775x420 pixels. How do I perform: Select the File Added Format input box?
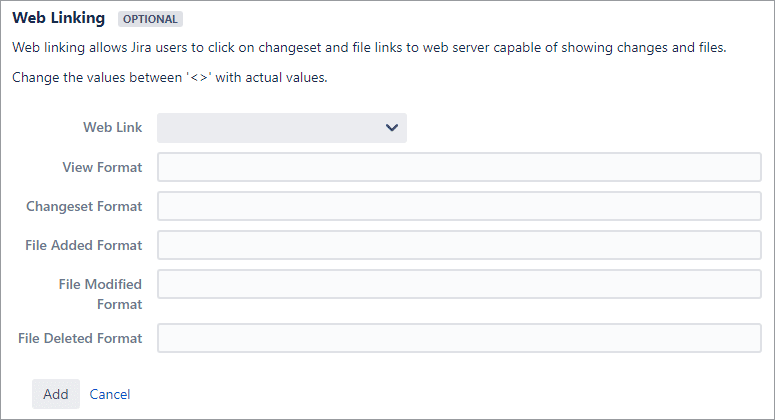pyautogui.click(x=459, y=245)
